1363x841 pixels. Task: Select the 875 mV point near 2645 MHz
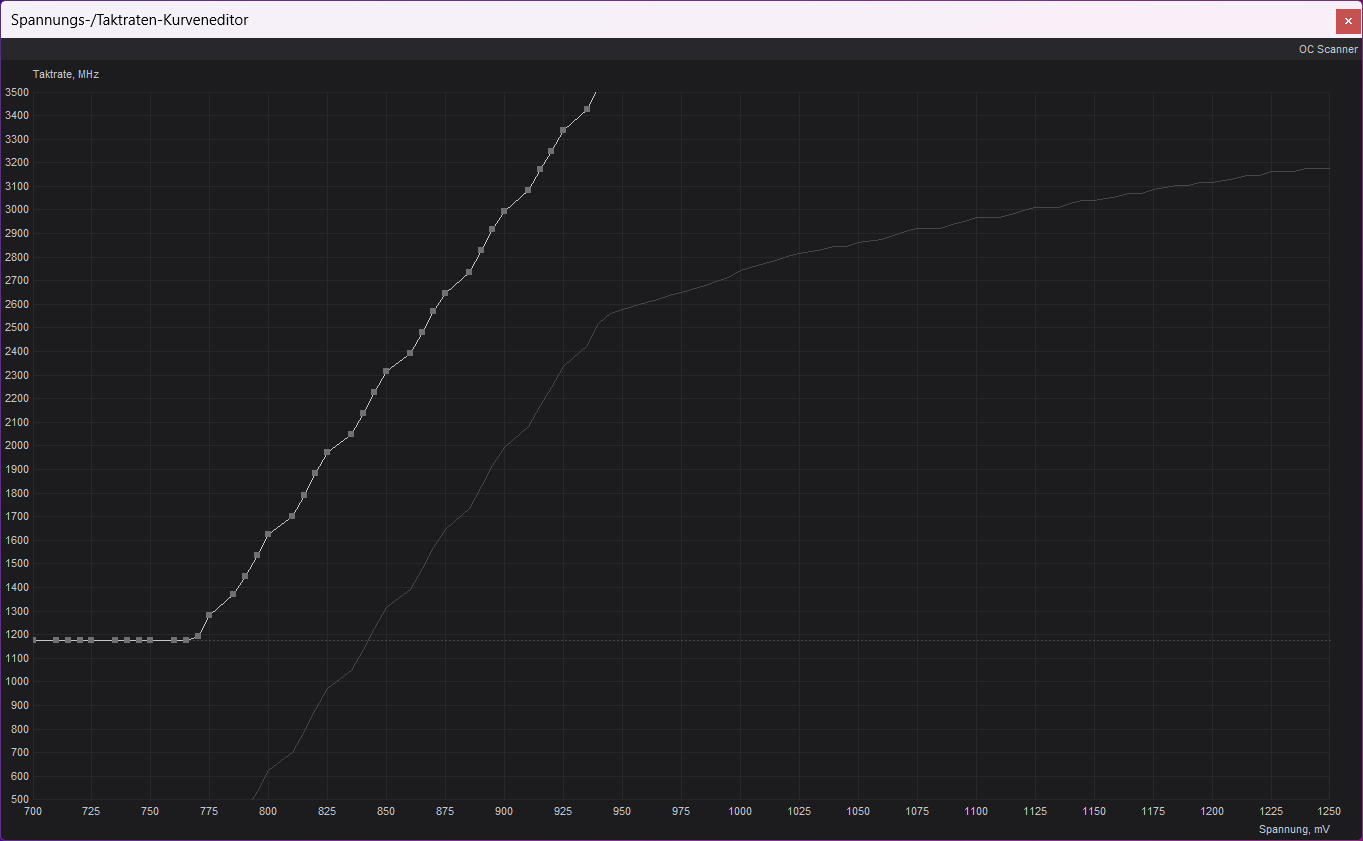pyautogui.click(x=445, y=293)
